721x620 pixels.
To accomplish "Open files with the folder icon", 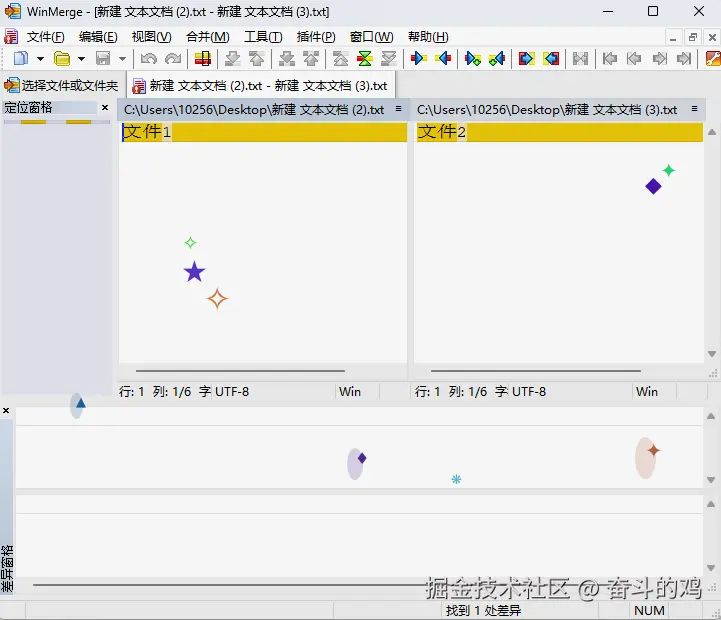I will click(x=62, y=58).
